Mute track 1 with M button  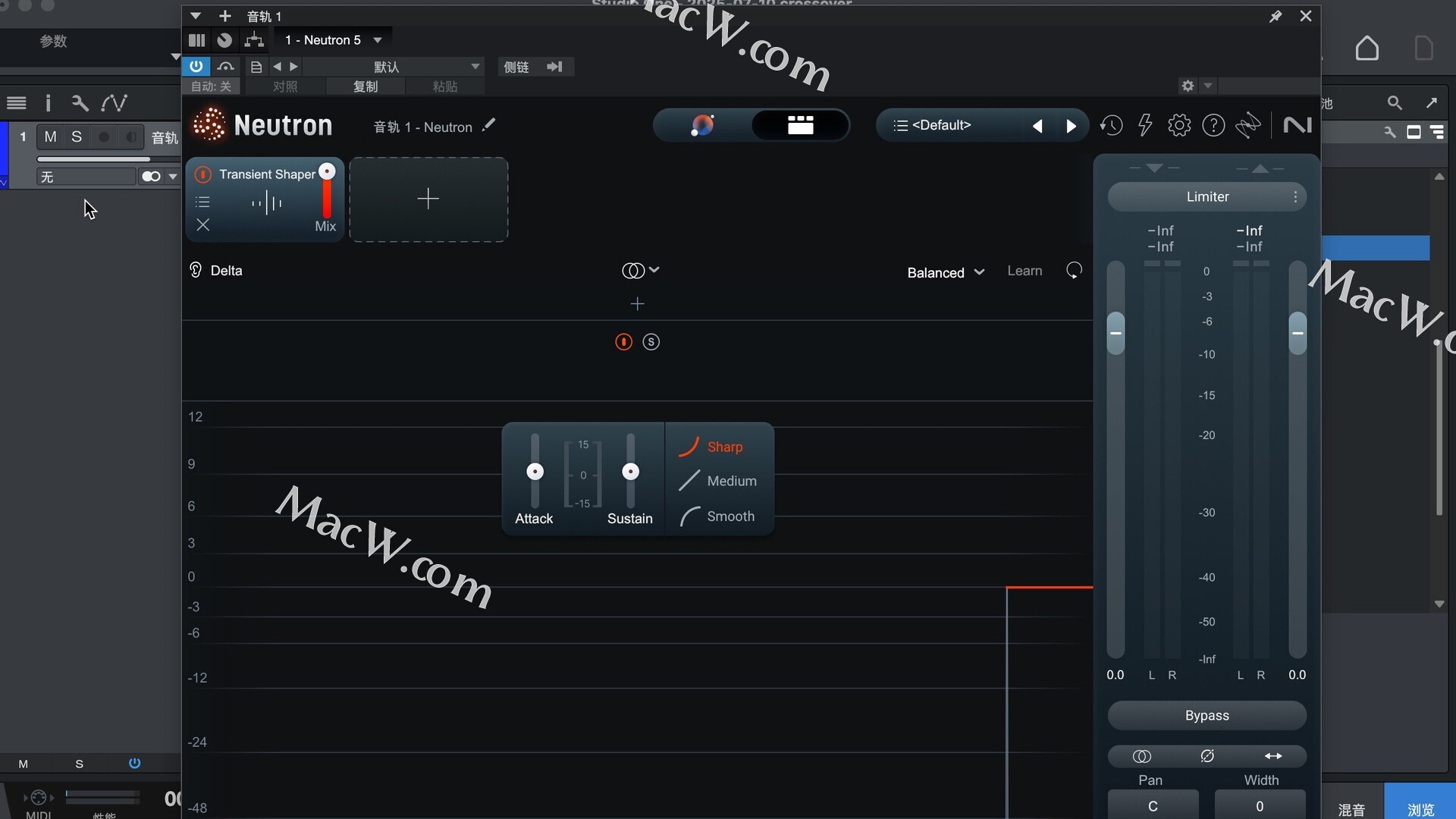tap(50, 136)
